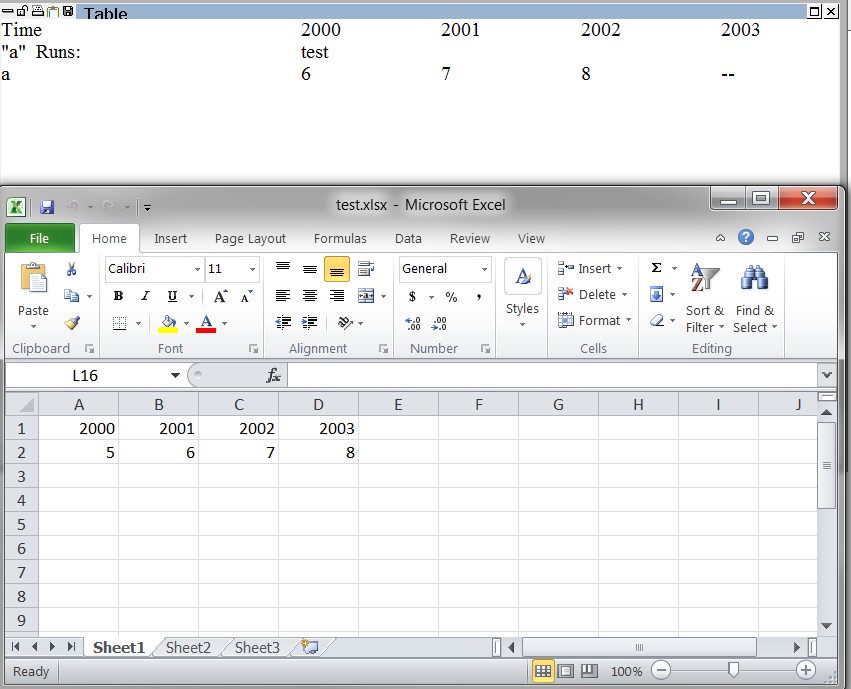
Task: Toggle Bottom Align highlighted button
Action: pos(336,269)
